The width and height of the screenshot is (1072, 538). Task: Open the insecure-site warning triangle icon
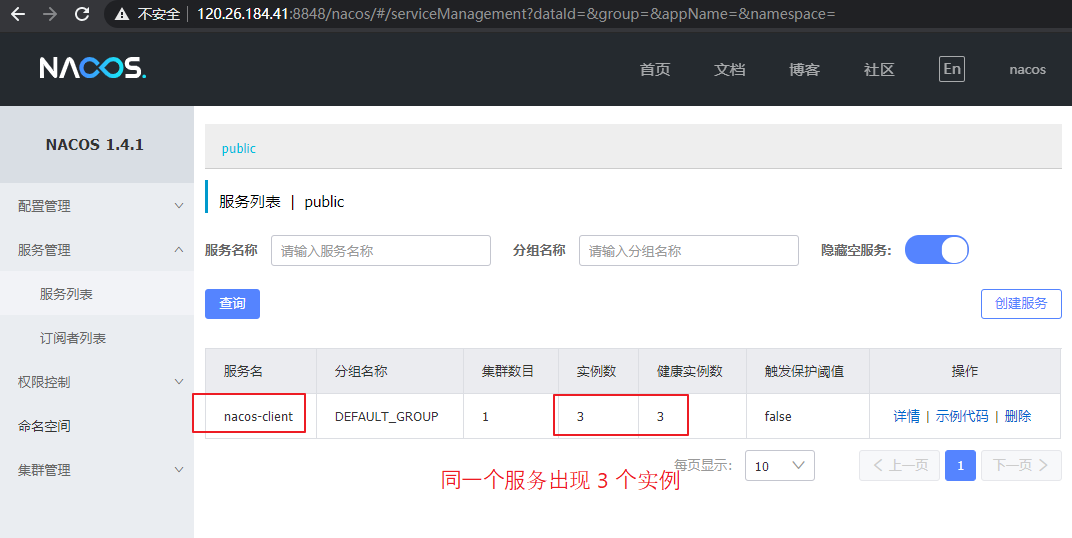pyautogui.click(x=122, y=14)
